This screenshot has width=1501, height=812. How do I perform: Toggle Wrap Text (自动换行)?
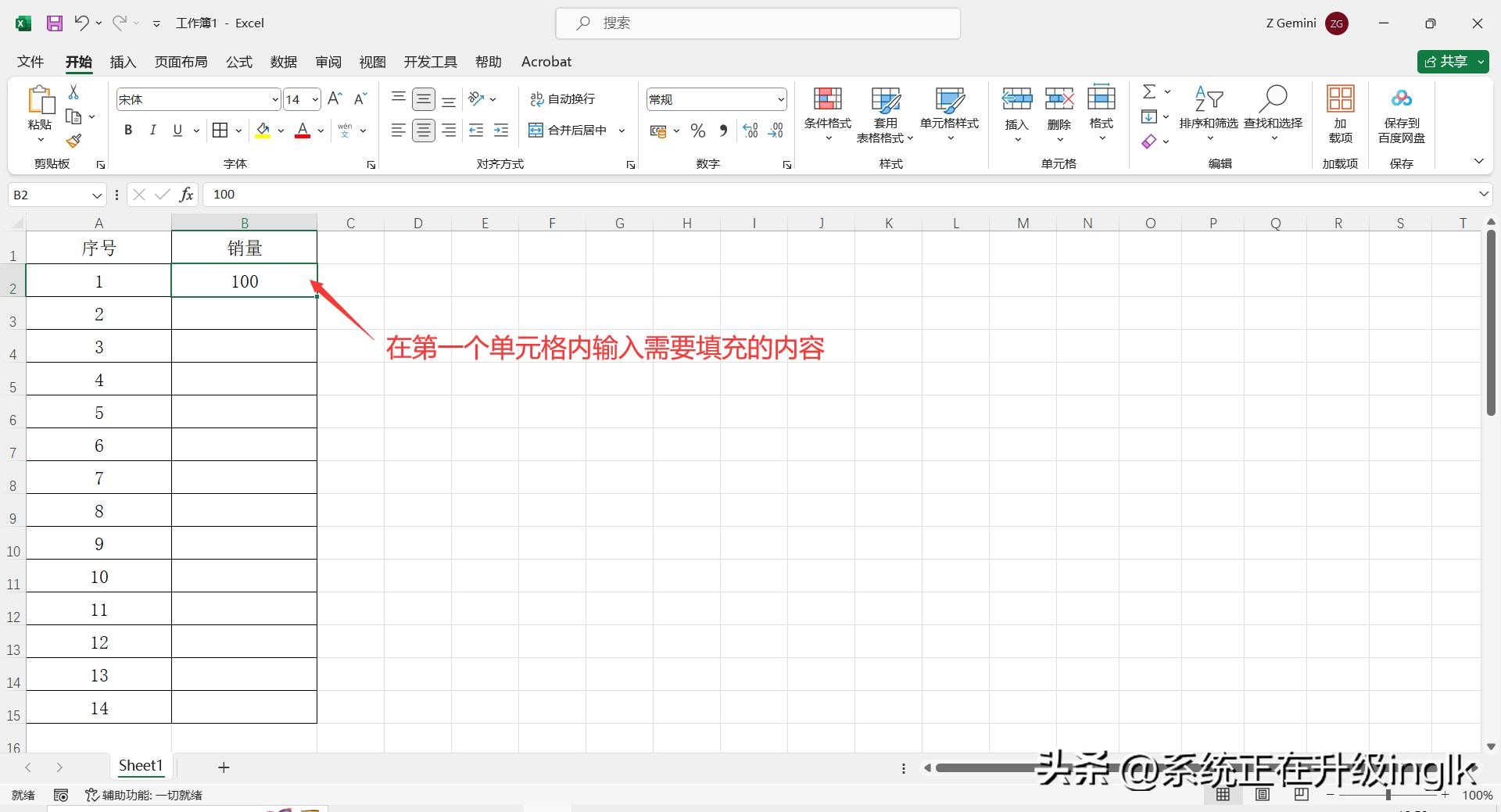[x=562, y=99]
